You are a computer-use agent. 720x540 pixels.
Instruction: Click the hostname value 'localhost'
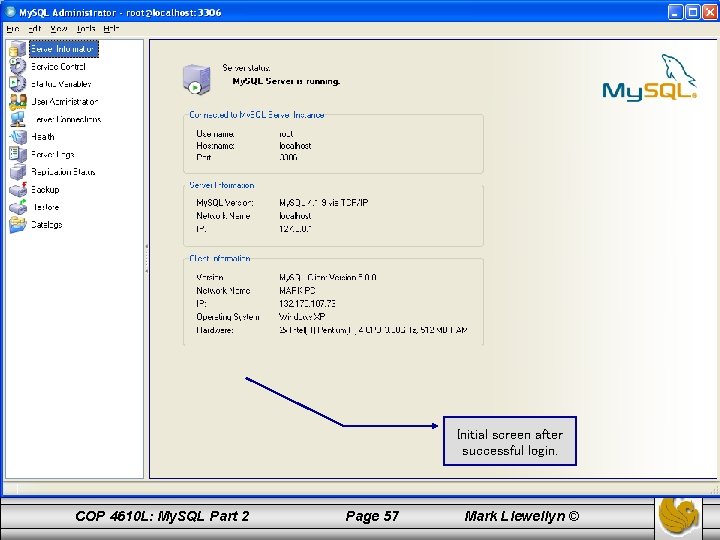tap(295, 146)
